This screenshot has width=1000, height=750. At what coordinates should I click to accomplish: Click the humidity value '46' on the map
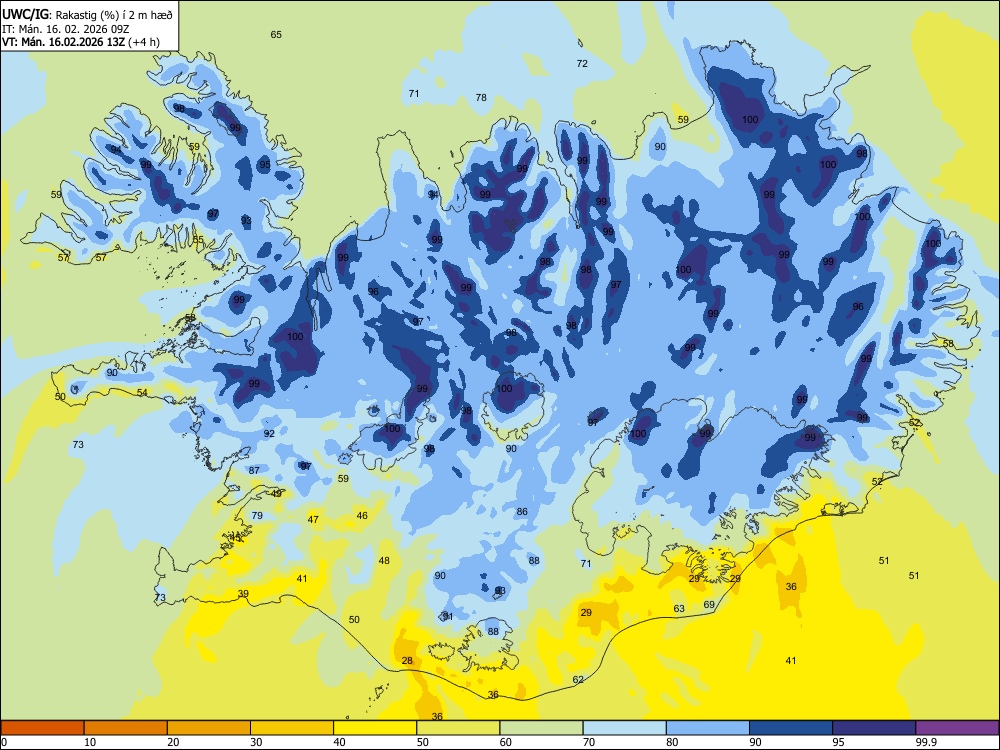(362, 515)
